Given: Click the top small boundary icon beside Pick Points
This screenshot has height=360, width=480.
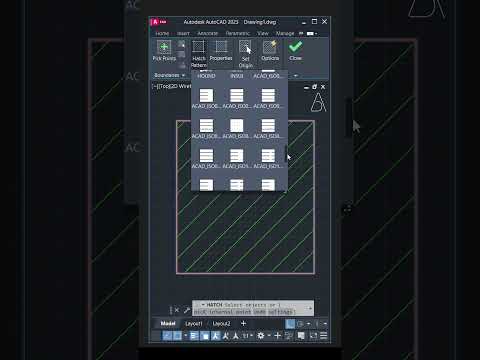Looking at the screenshot, I should click(181, 45).
